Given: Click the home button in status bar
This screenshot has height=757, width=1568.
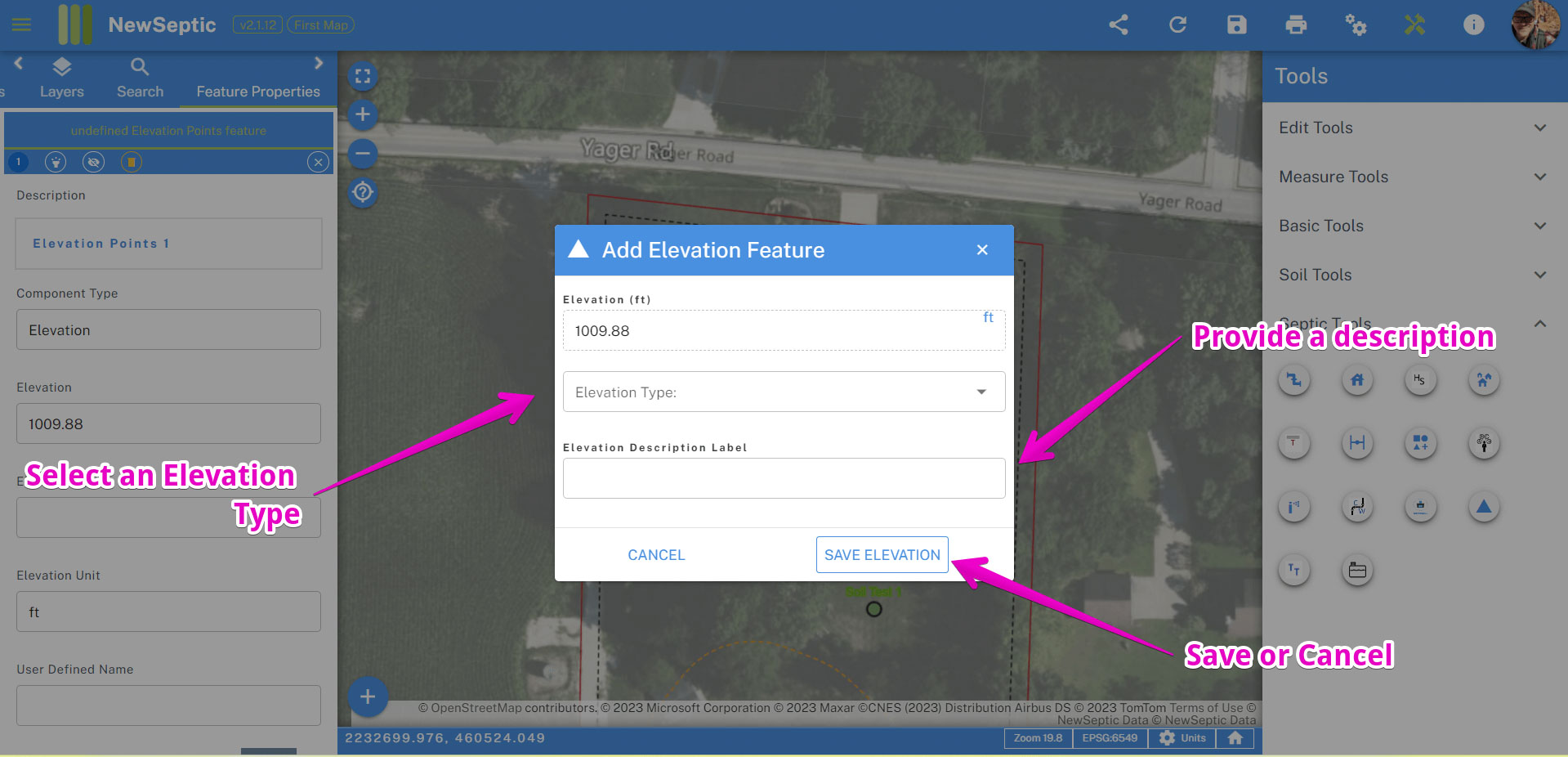Looking at the screenshot, I should 1235,738.
